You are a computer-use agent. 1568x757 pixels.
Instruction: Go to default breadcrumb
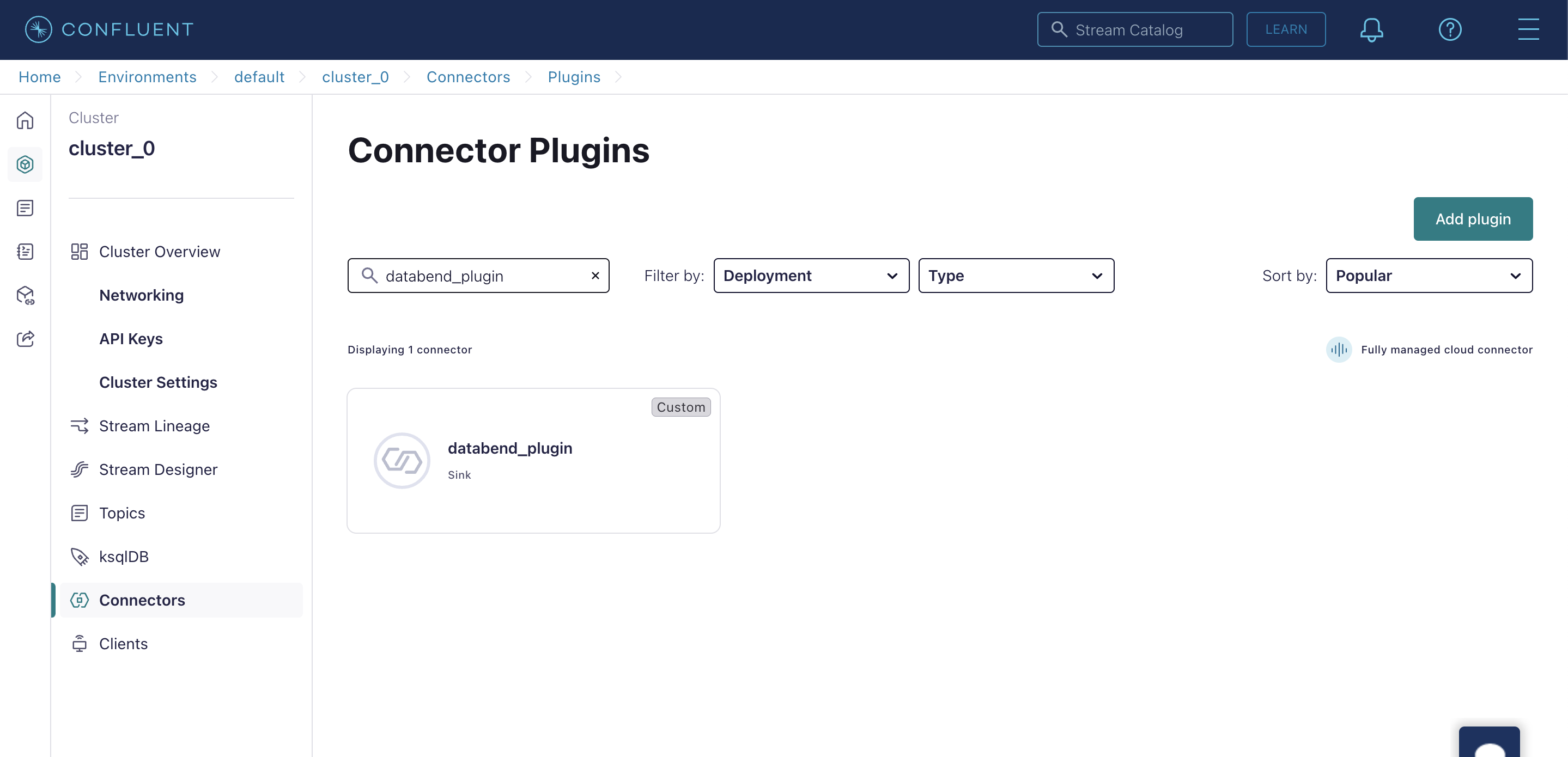pos(259,77)
